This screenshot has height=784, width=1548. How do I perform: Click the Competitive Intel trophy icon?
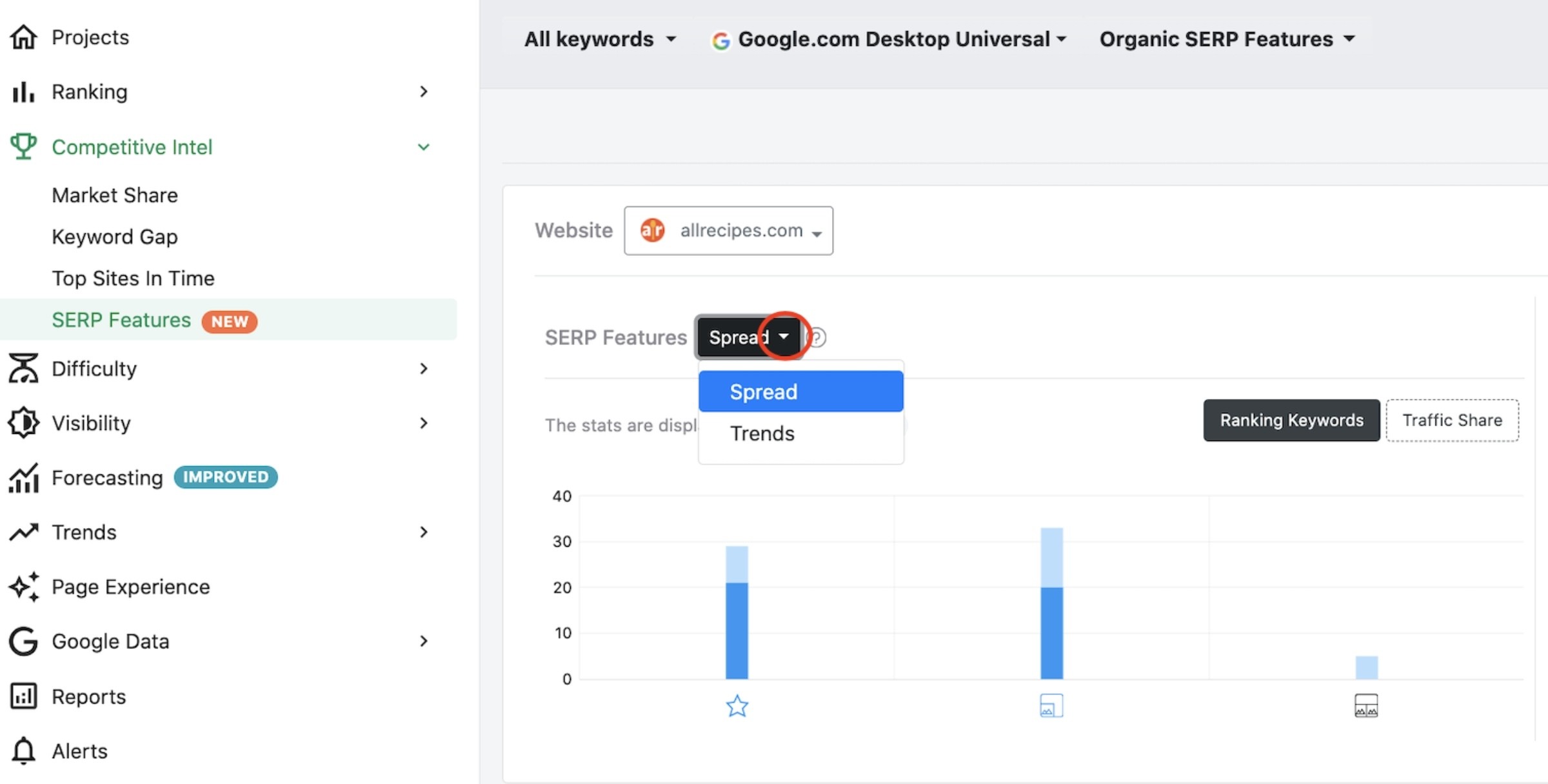point(24,146)
